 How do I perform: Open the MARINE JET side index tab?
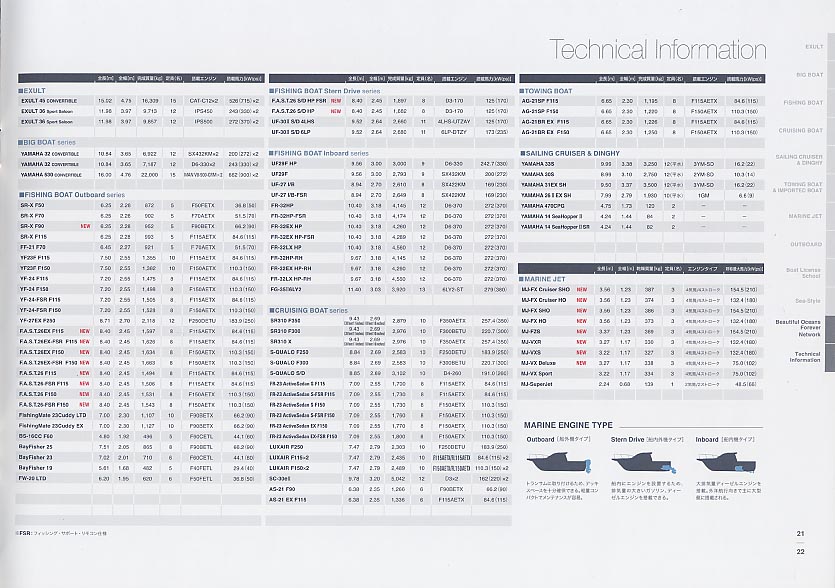click(805, 216)
